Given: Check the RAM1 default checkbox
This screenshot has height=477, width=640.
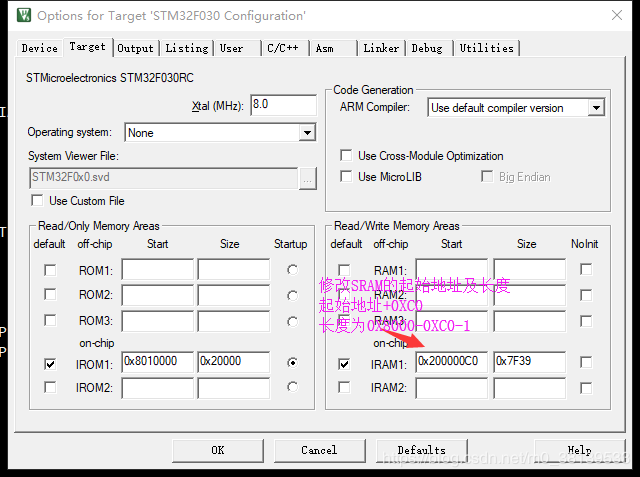Looking at the screenshot, I should [x=344, y=270].
